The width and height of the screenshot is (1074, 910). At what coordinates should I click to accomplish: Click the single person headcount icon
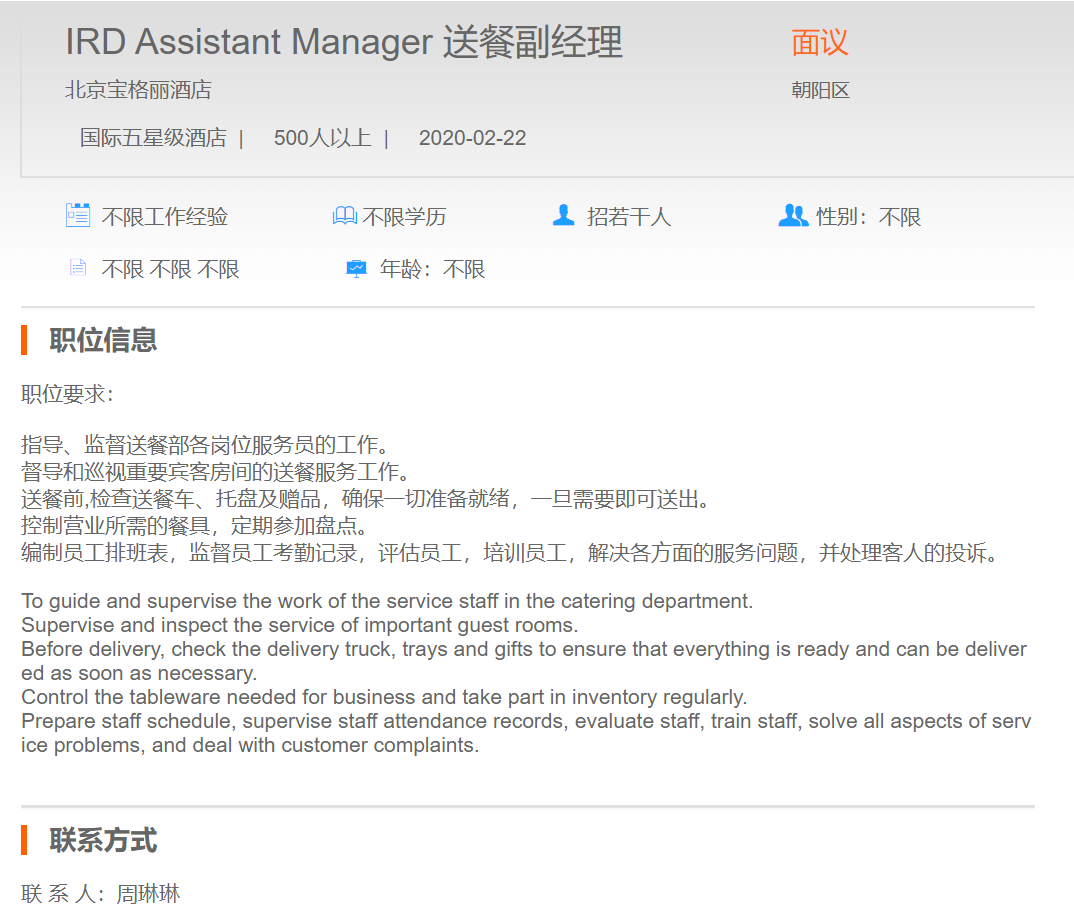[564, 215]
